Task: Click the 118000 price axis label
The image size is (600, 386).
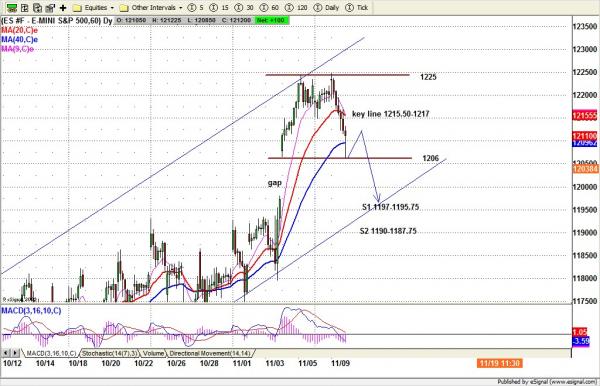Action: [x=585, y=279]
